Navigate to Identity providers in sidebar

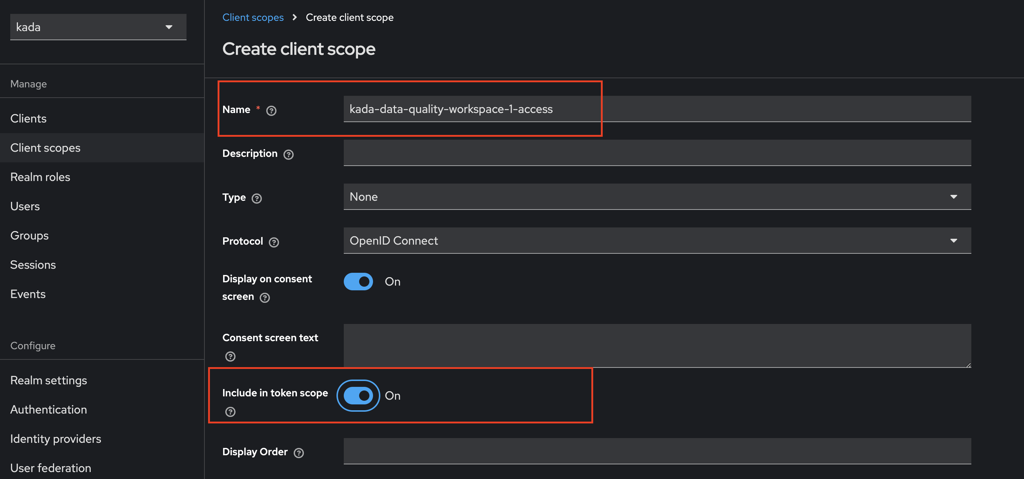click(x=55, y=439)
